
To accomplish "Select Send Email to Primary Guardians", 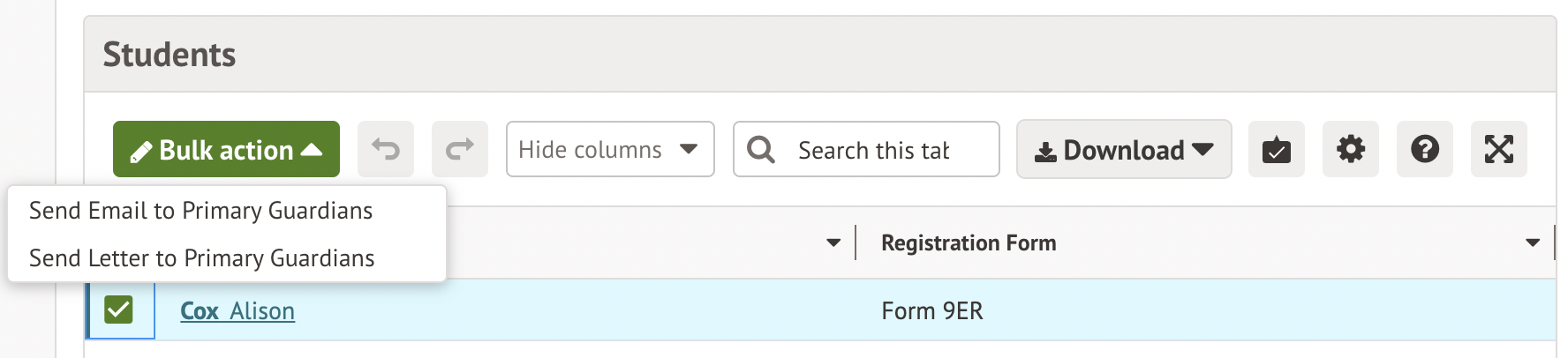I will pyautogui.click(x=201, y=211).
